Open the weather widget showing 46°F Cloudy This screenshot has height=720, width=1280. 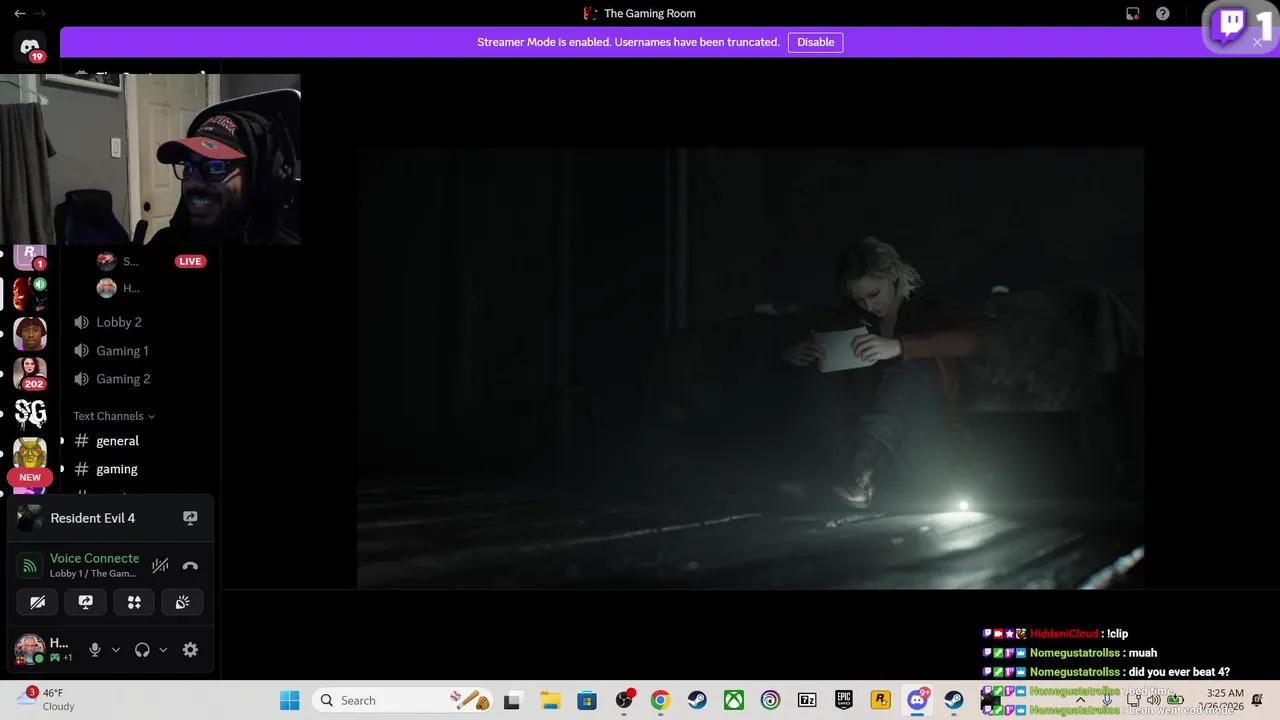[x=46, y=699]
